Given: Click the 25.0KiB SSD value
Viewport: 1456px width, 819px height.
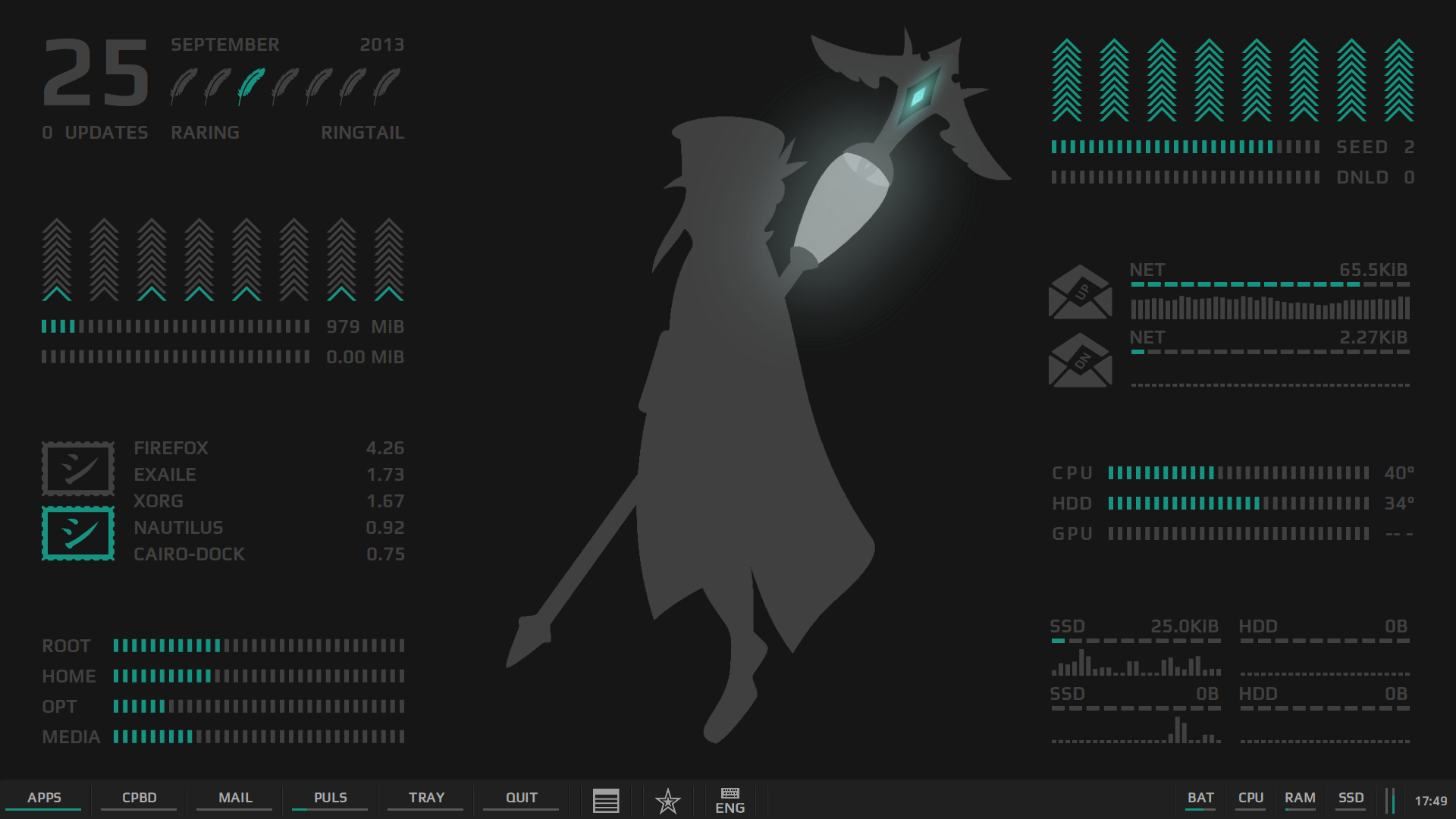Looking at the screenshot, I should (1185, 626).
